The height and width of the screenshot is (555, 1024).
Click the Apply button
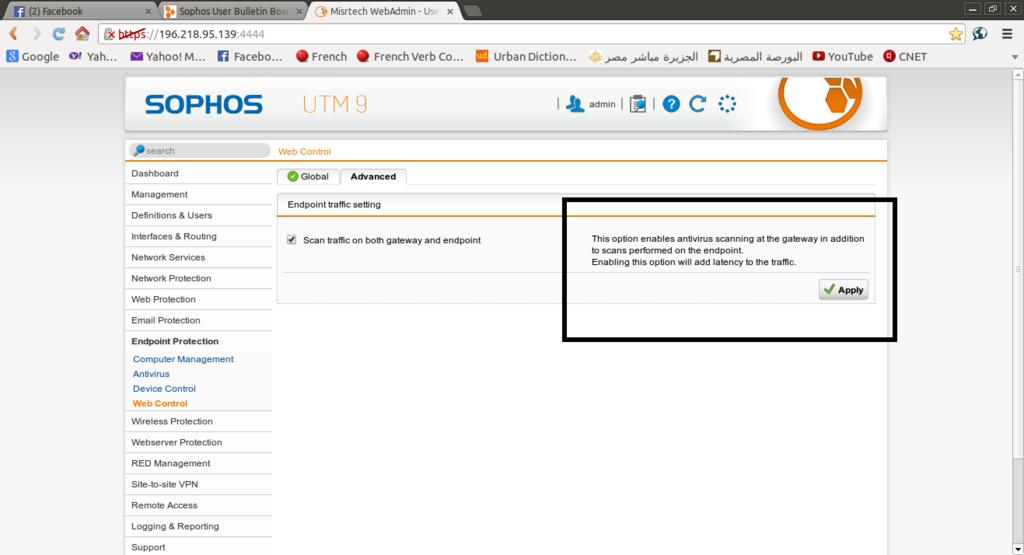[843, 289]
